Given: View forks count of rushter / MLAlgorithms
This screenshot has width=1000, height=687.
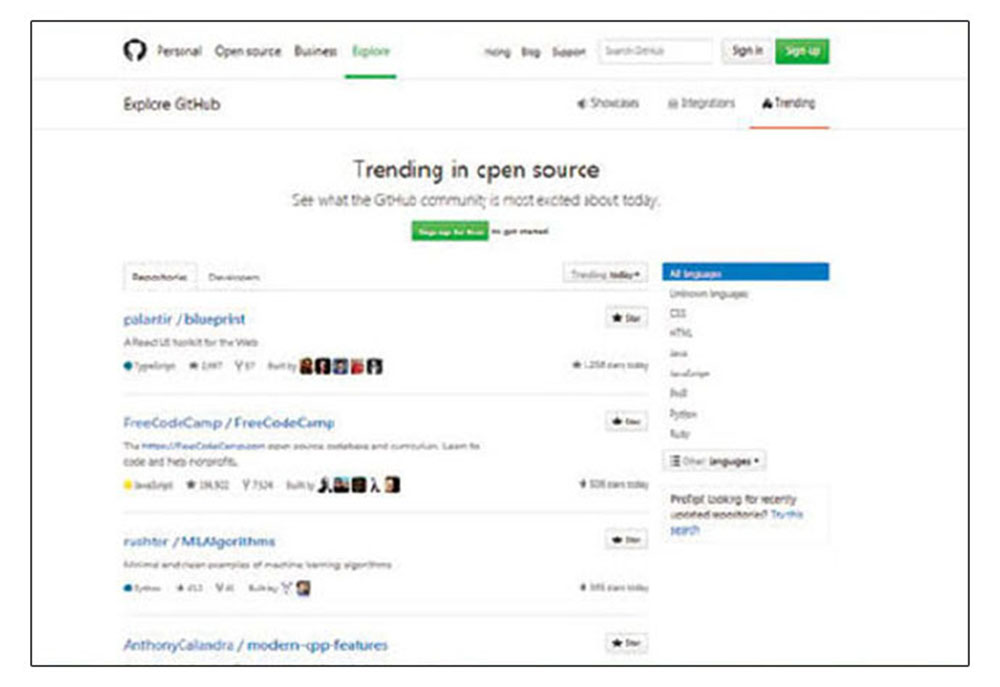Looking at the screenshot, I should pyautogui.click(x=224, y=587).
